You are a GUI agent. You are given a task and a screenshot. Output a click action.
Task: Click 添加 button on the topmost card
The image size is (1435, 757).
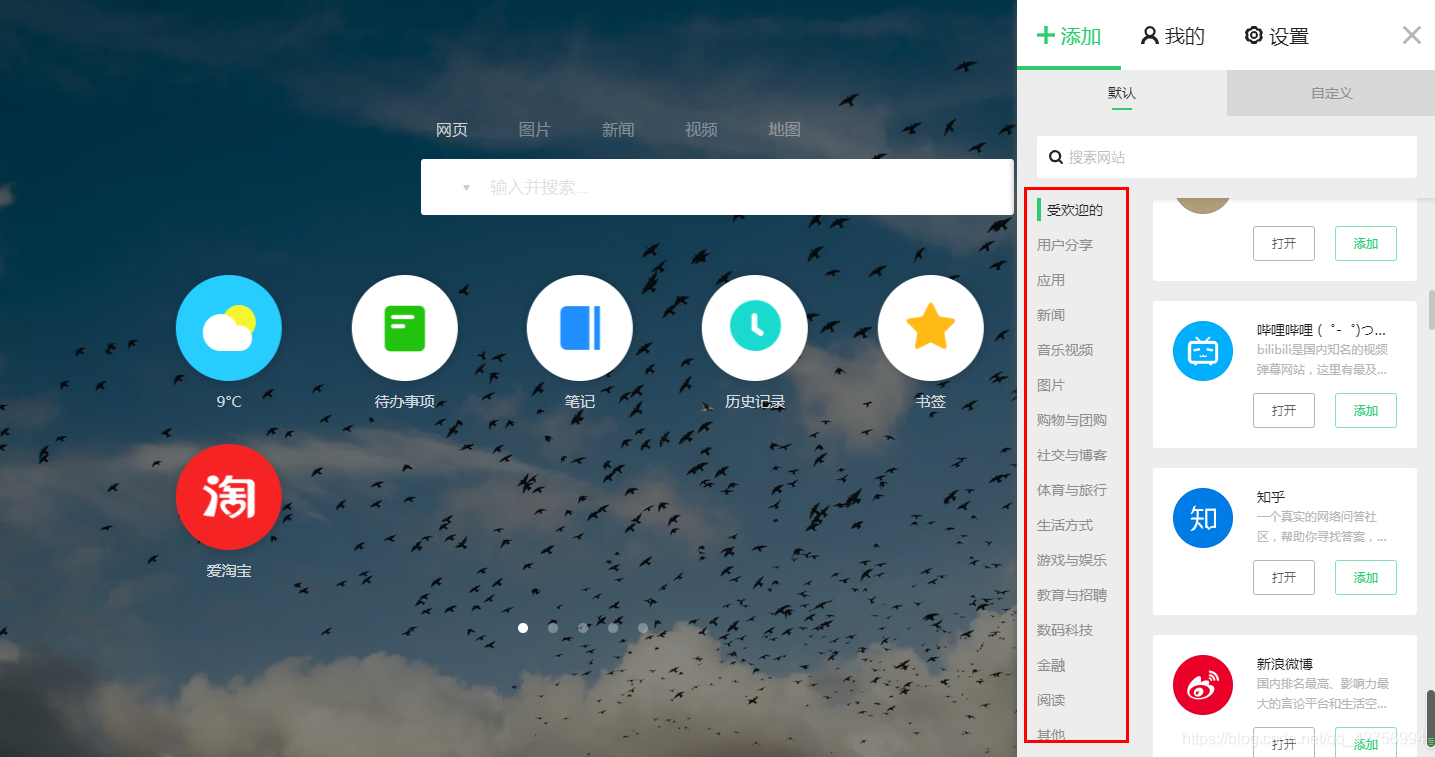(1366, 244)
